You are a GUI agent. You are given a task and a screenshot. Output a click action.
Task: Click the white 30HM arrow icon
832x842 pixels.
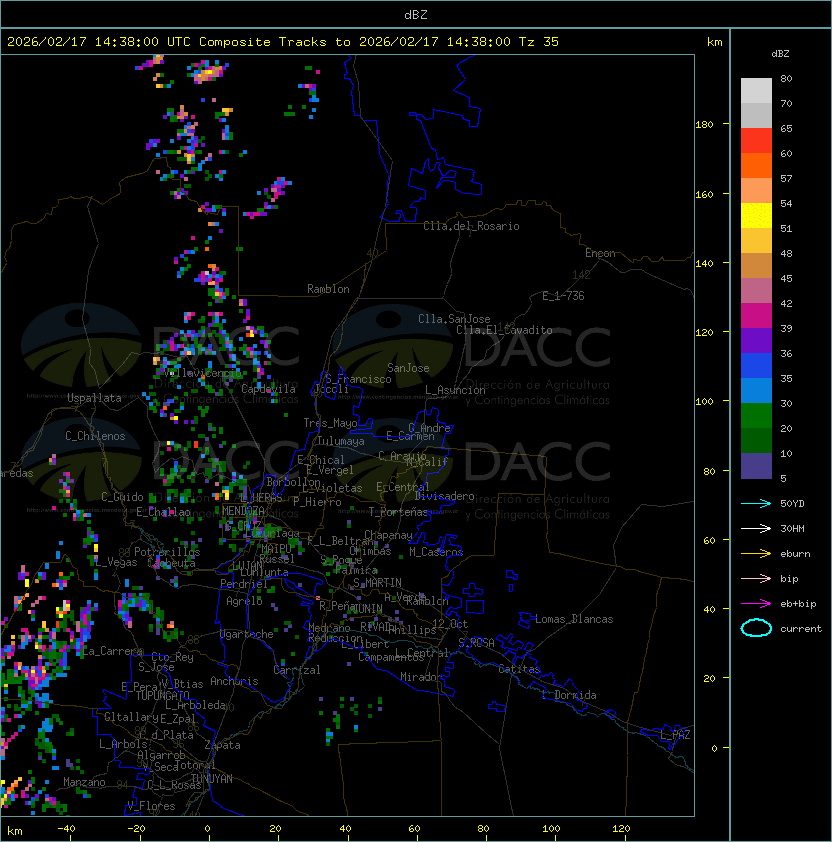(x=756, y=528)
